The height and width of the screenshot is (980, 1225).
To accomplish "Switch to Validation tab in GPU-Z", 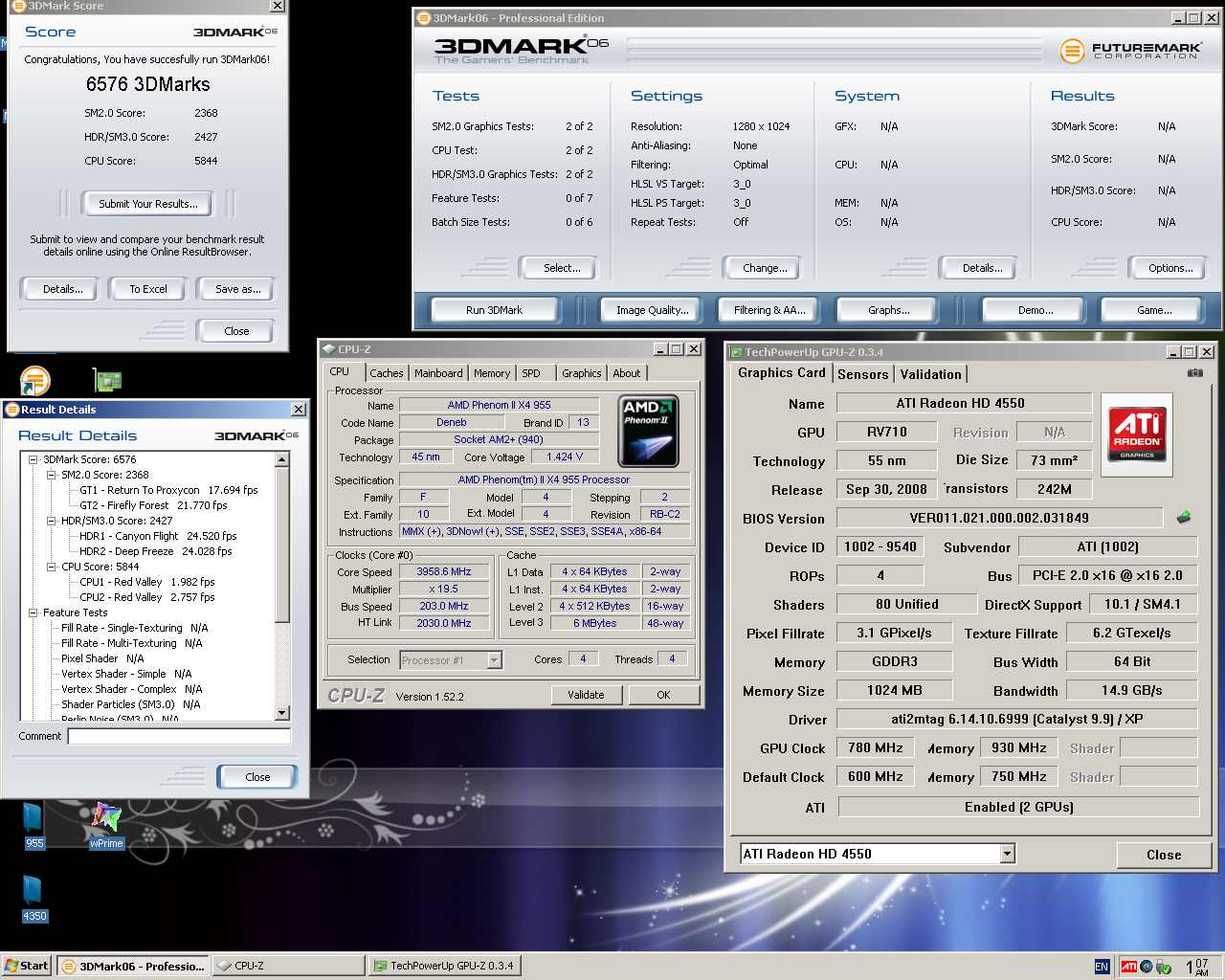I will [x=930, y=374].
